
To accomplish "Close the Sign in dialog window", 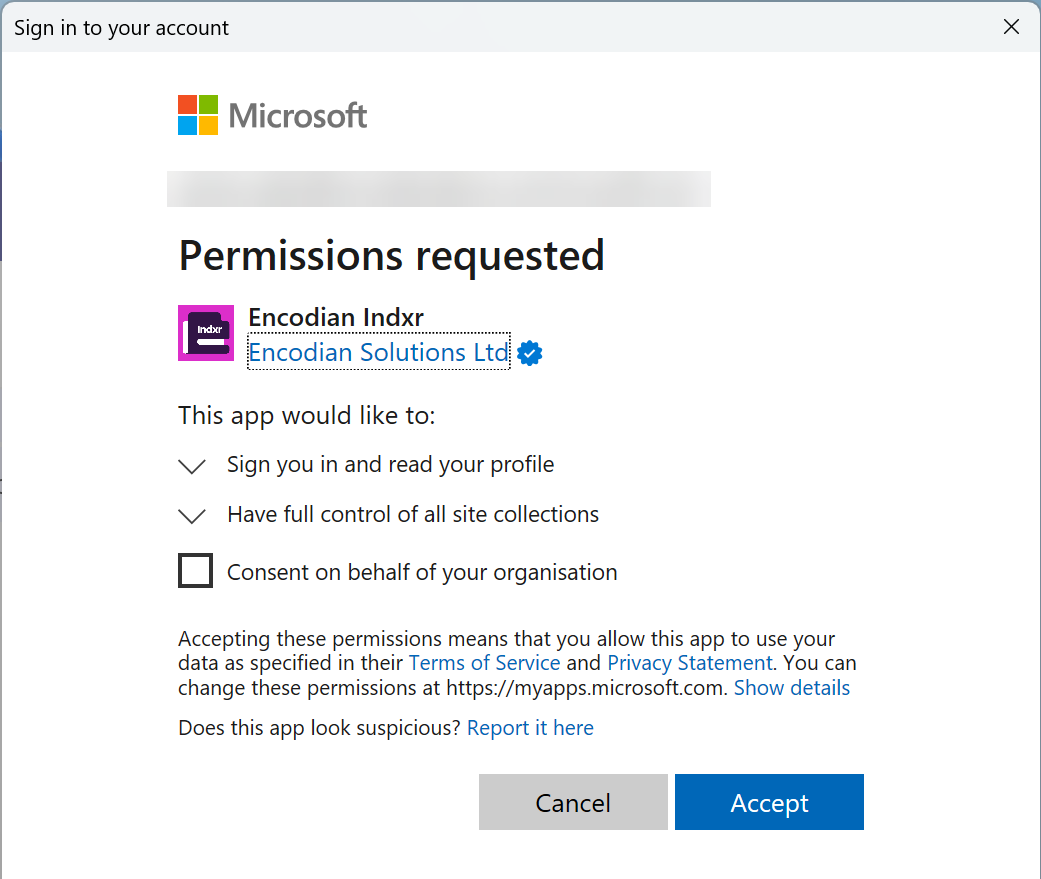I will click(1011, 27).
